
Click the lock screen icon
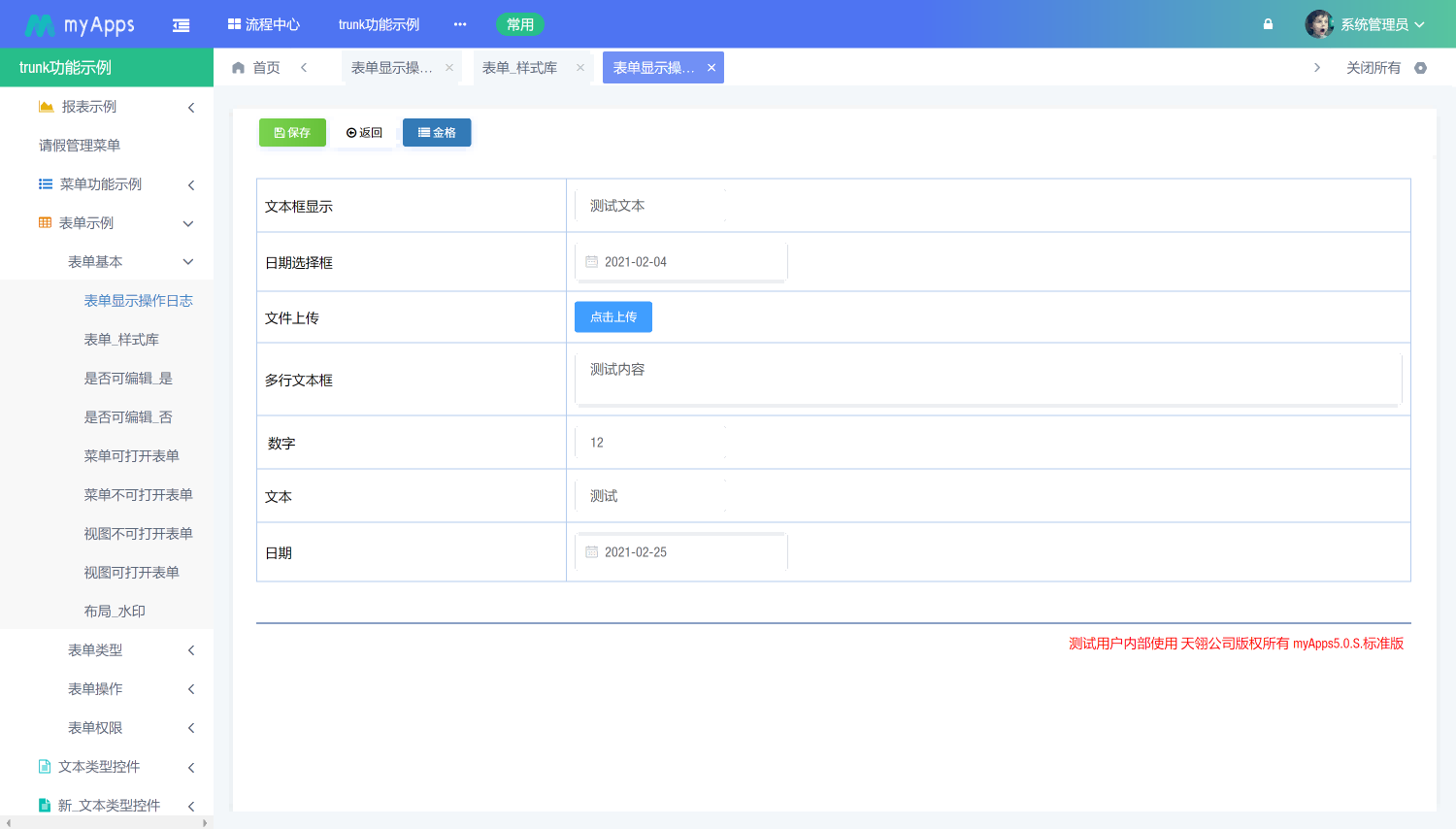pyautogui.click(x=1268, y=24)
